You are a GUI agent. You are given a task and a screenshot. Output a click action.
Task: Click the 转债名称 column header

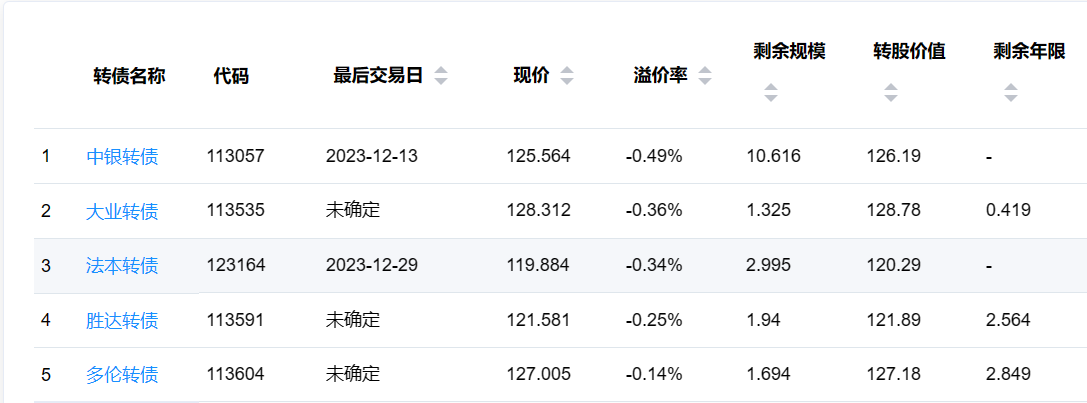(129, 76)
